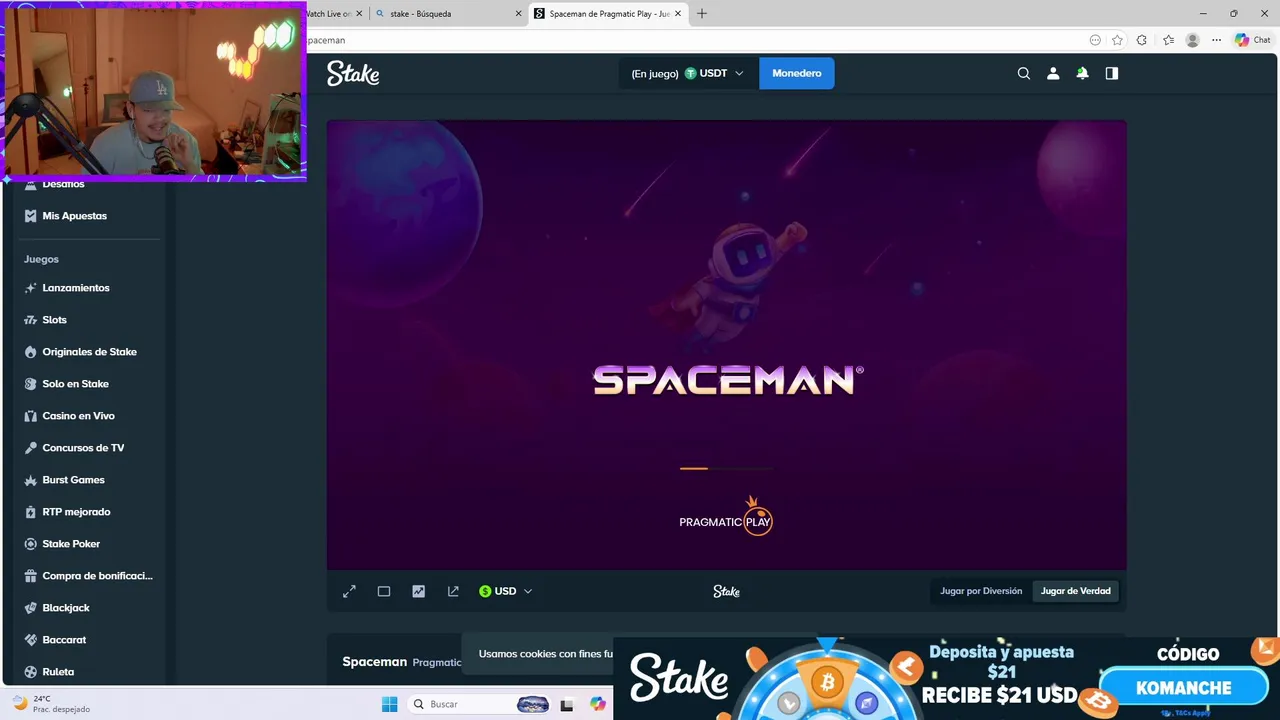Image resolution: width=1280 pixels, height=720 pixels.
Task: Click the Monedero wallet button
Action: pyautogui.click(x=797, y=73)
